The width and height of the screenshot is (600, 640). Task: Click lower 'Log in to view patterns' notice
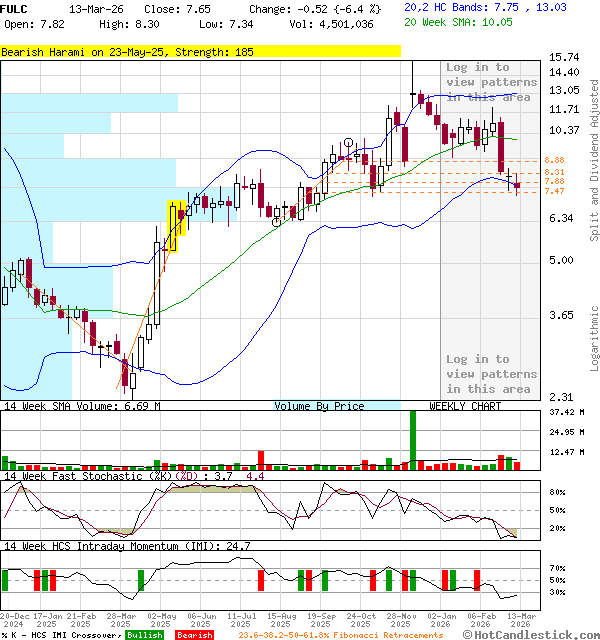491,373
